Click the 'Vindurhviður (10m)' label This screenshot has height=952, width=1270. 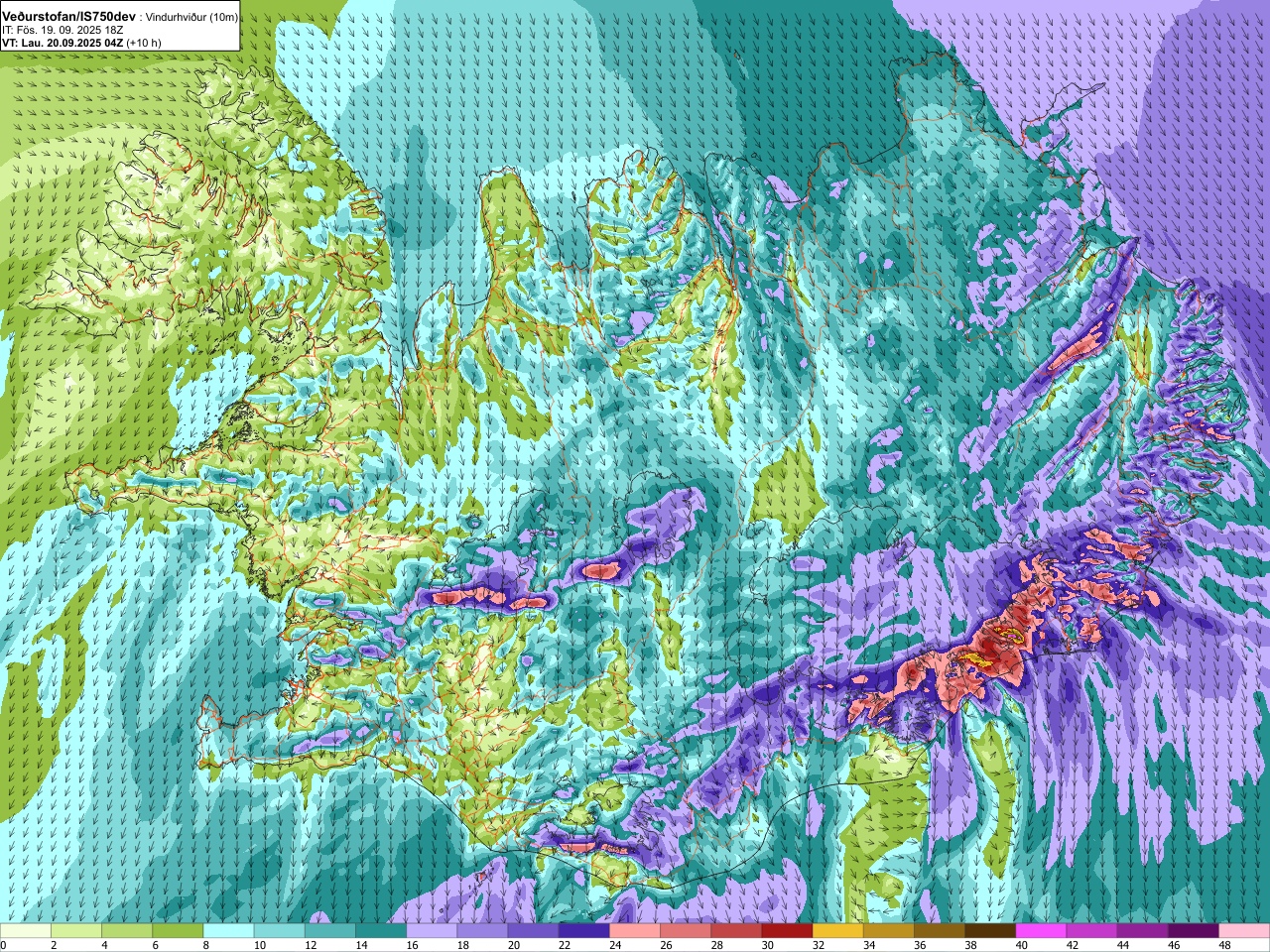point(192,18)
